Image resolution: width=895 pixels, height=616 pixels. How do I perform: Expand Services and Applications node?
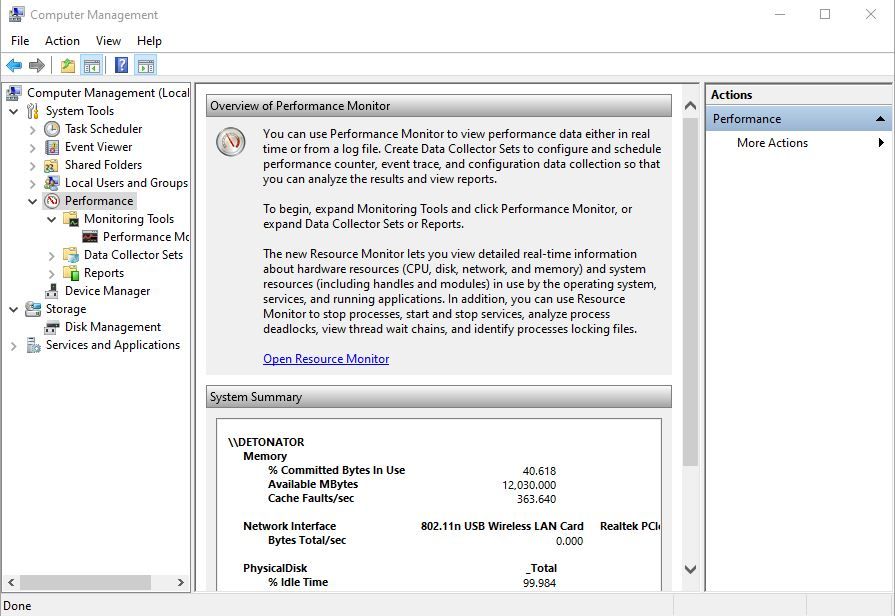[x=14, y=345]
